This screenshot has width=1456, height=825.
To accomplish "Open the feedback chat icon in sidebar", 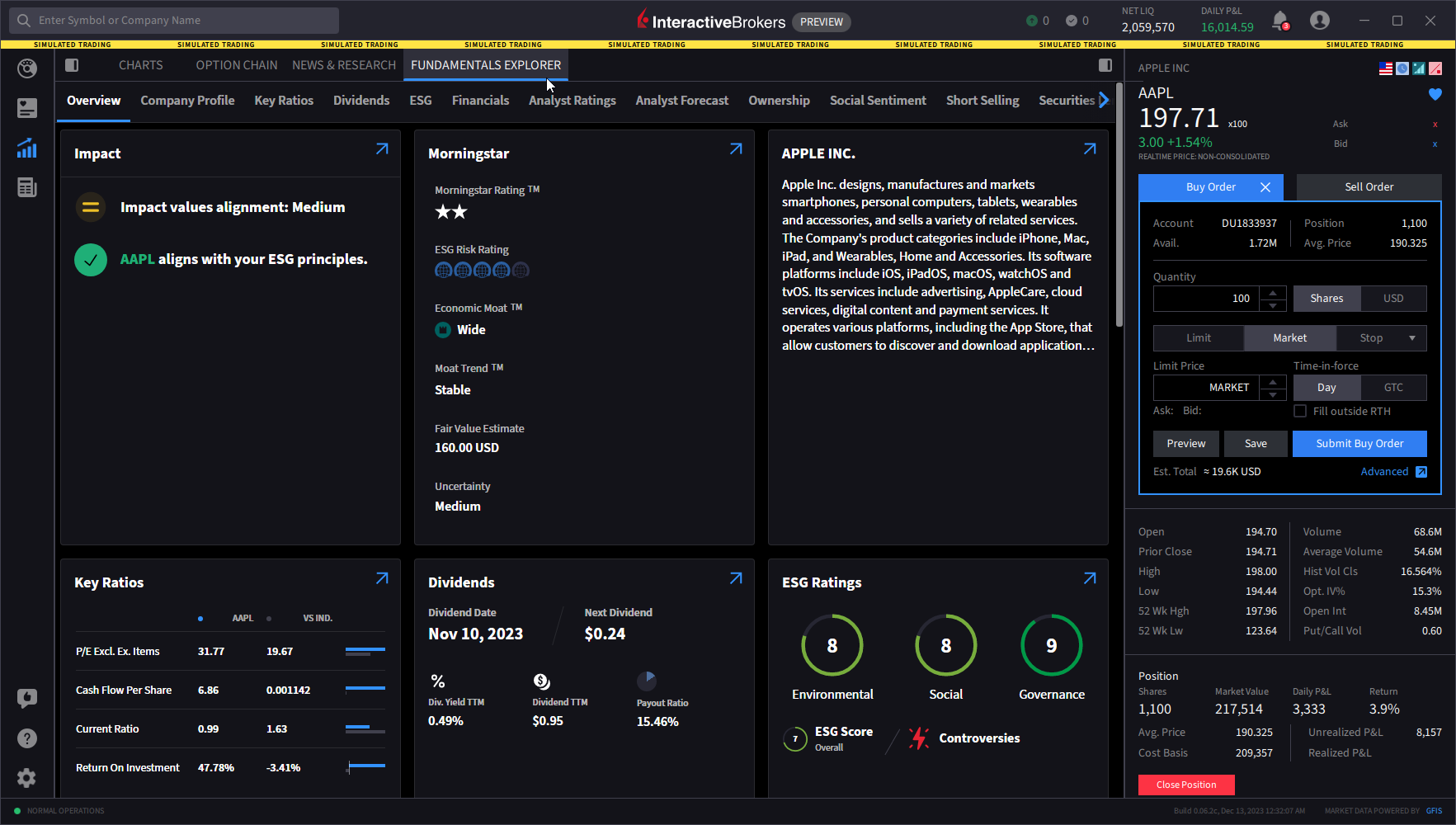I will coord(27,698).
